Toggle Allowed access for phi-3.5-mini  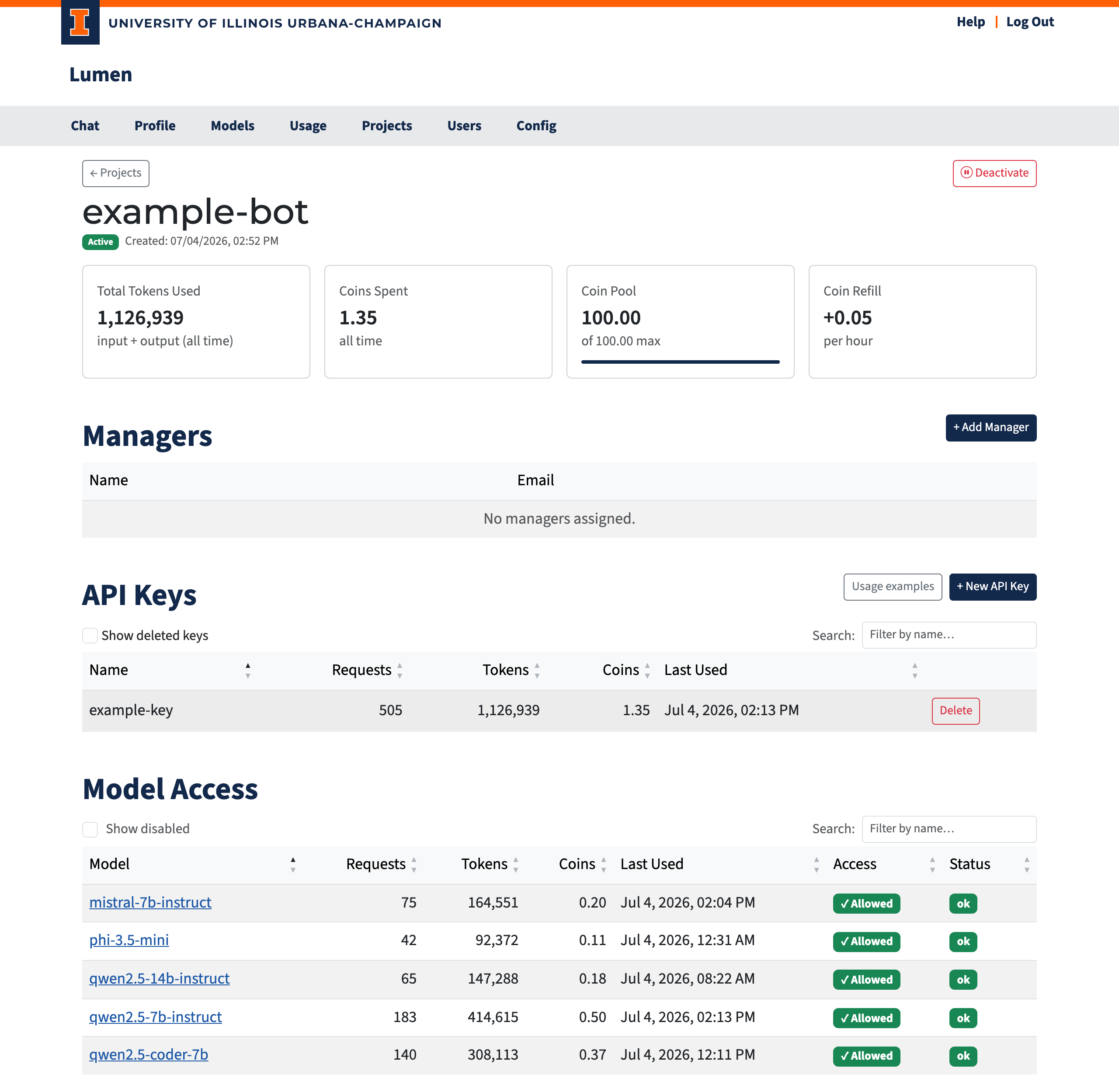[866, 941]
